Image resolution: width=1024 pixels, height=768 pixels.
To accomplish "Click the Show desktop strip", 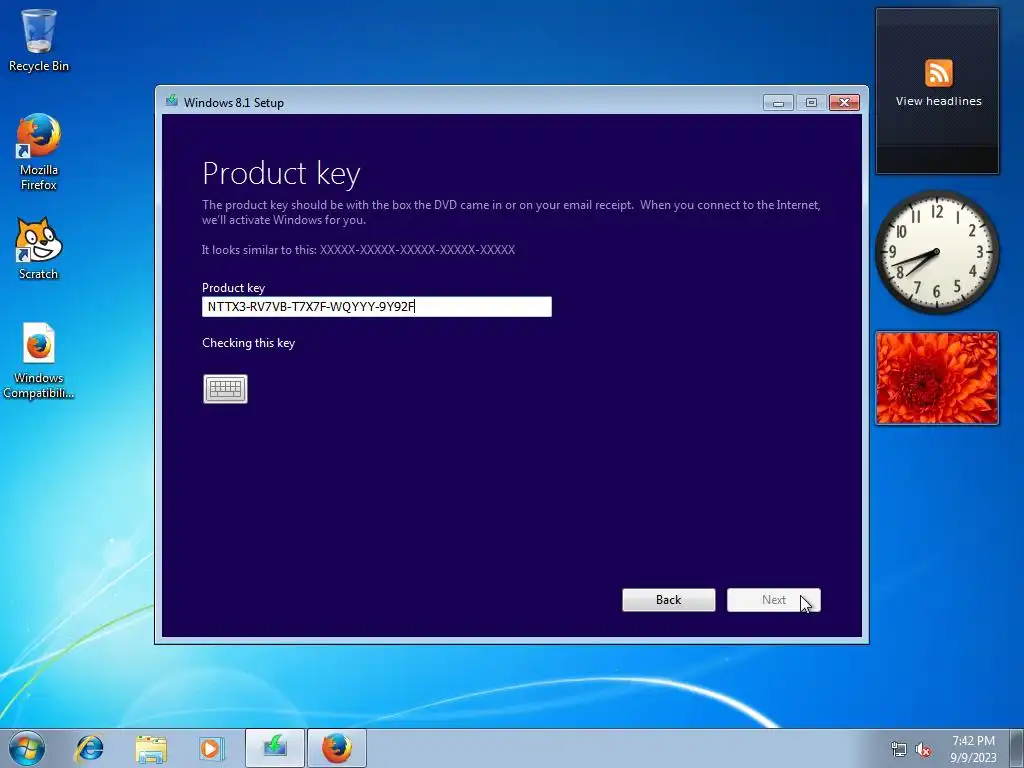I will 1017,748.
